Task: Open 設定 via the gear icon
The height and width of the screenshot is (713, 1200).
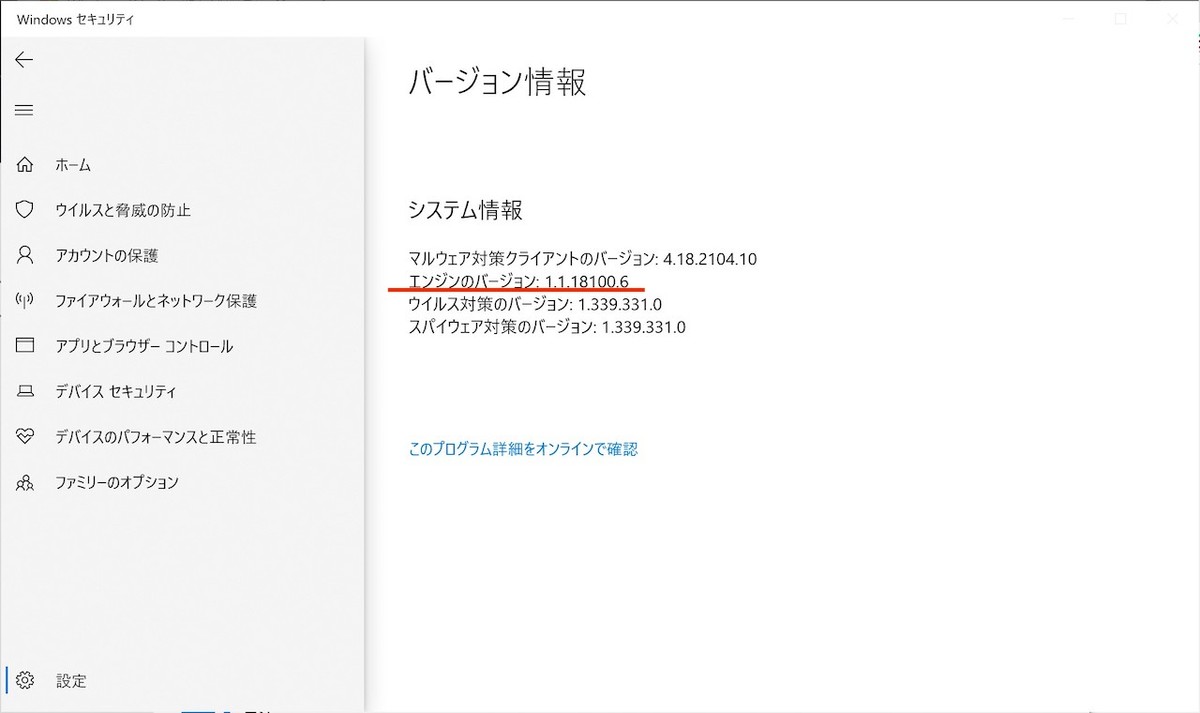Action: click(x=25, y=681)
